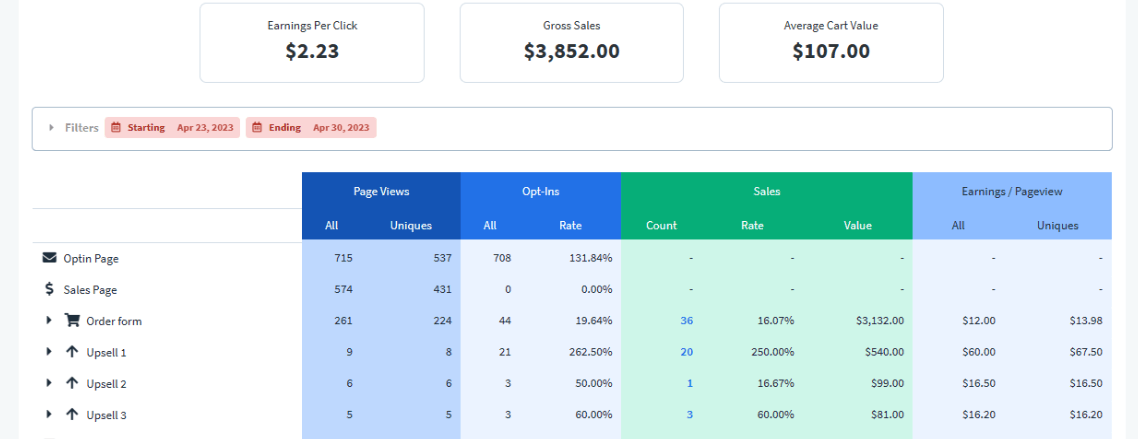This screenshot has width=1138, height=439.
Task: Click the envelope icon beside Optin Page
Action: [49, 258]
